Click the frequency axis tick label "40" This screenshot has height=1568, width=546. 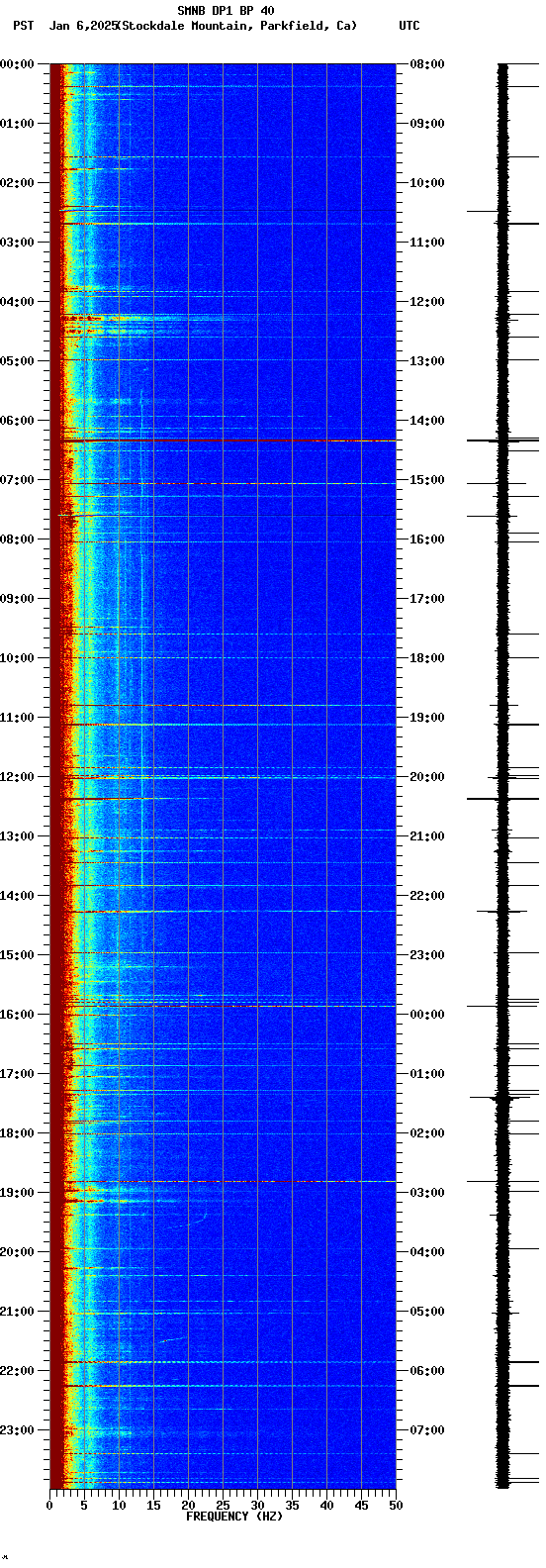pos(326,1506)
